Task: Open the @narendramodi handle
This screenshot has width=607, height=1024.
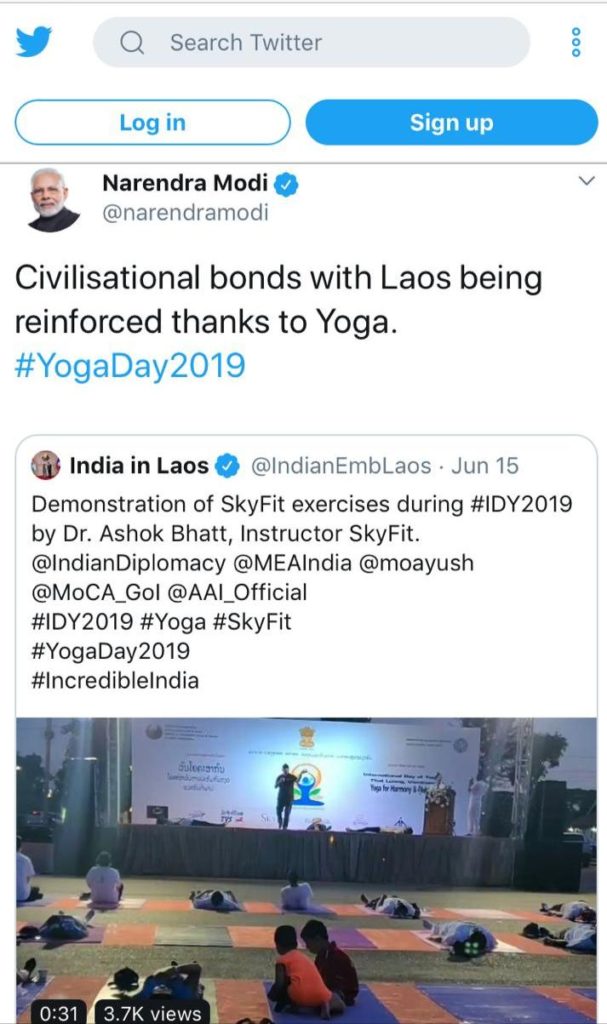Action: click(185, 212)
